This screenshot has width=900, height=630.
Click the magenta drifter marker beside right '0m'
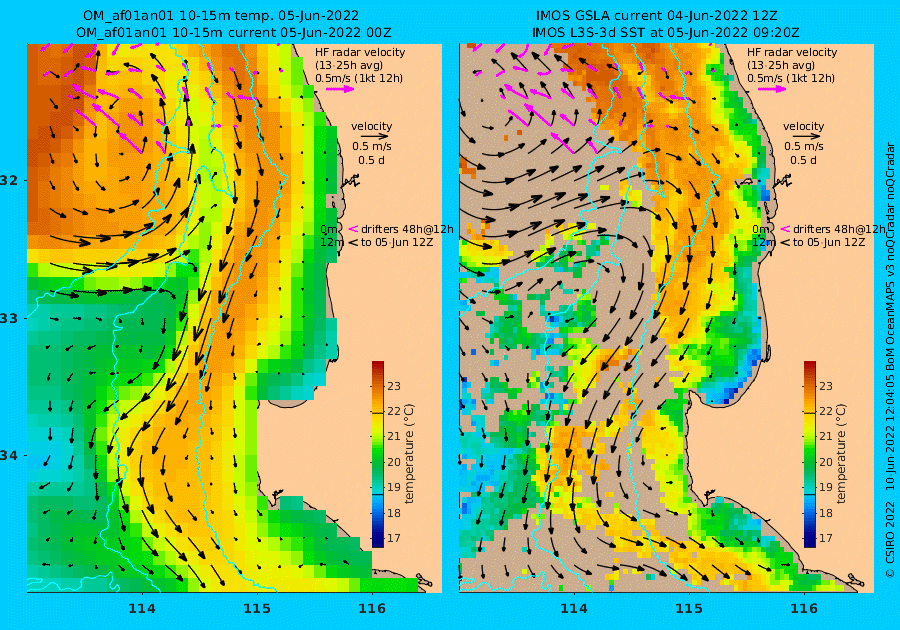(x=785, y=229)
